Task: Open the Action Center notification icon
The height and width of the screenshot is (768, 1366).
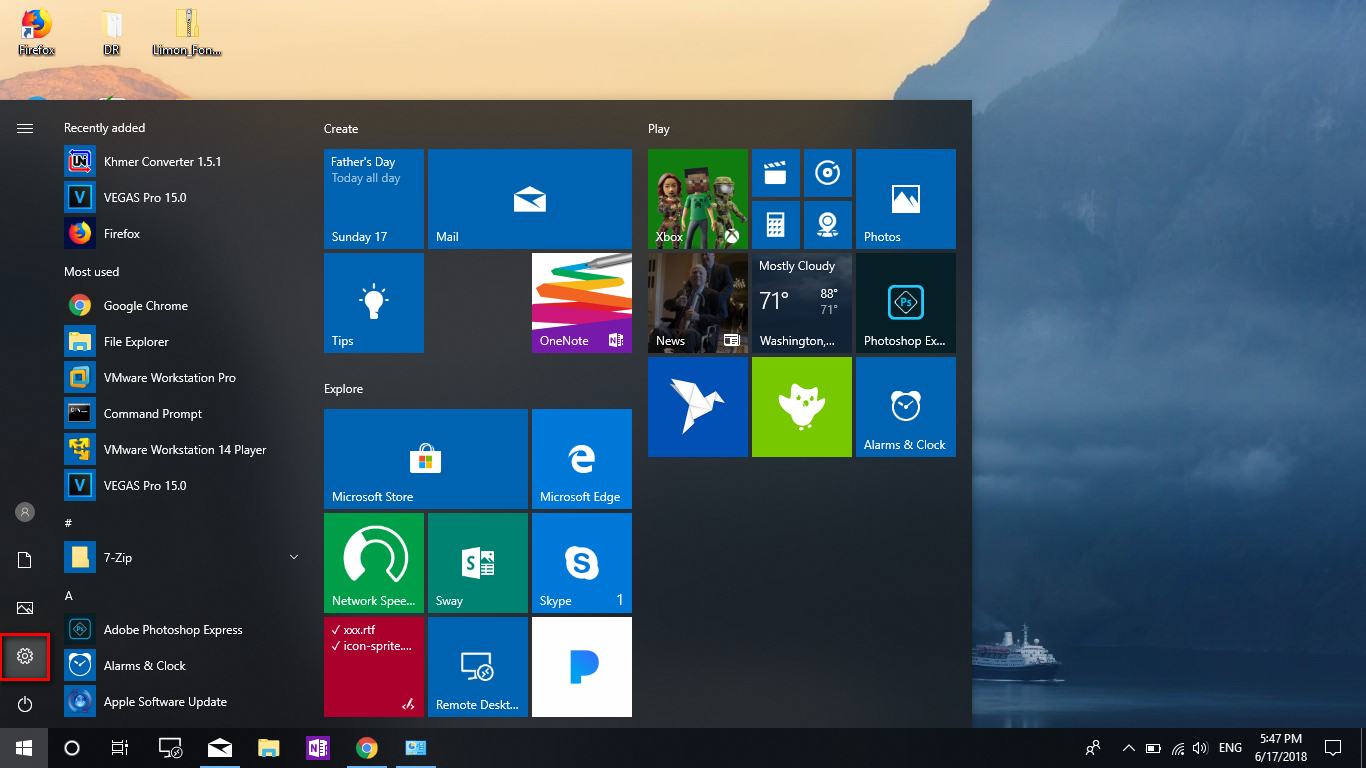Action: pyautogui.click(x=1333, y=747)
